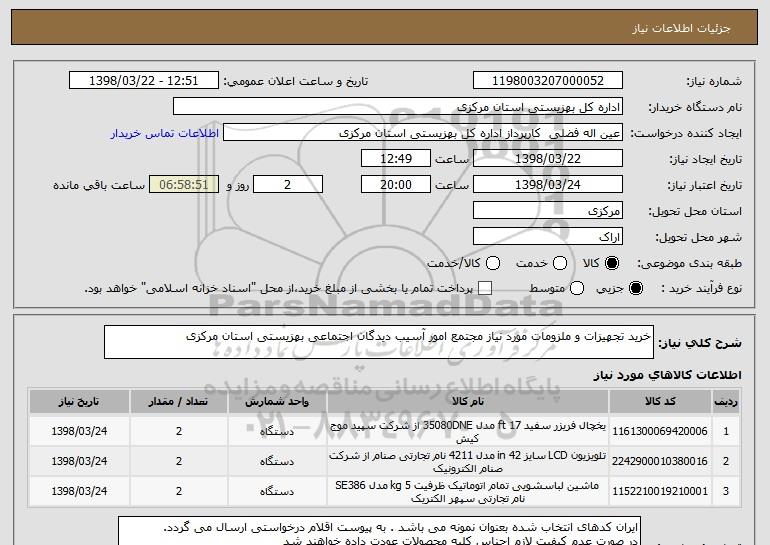Click the date 1398/03/24 in row 3
Image resolution: width=770 pixels, height=545 pixels.
tap(79, 491)
